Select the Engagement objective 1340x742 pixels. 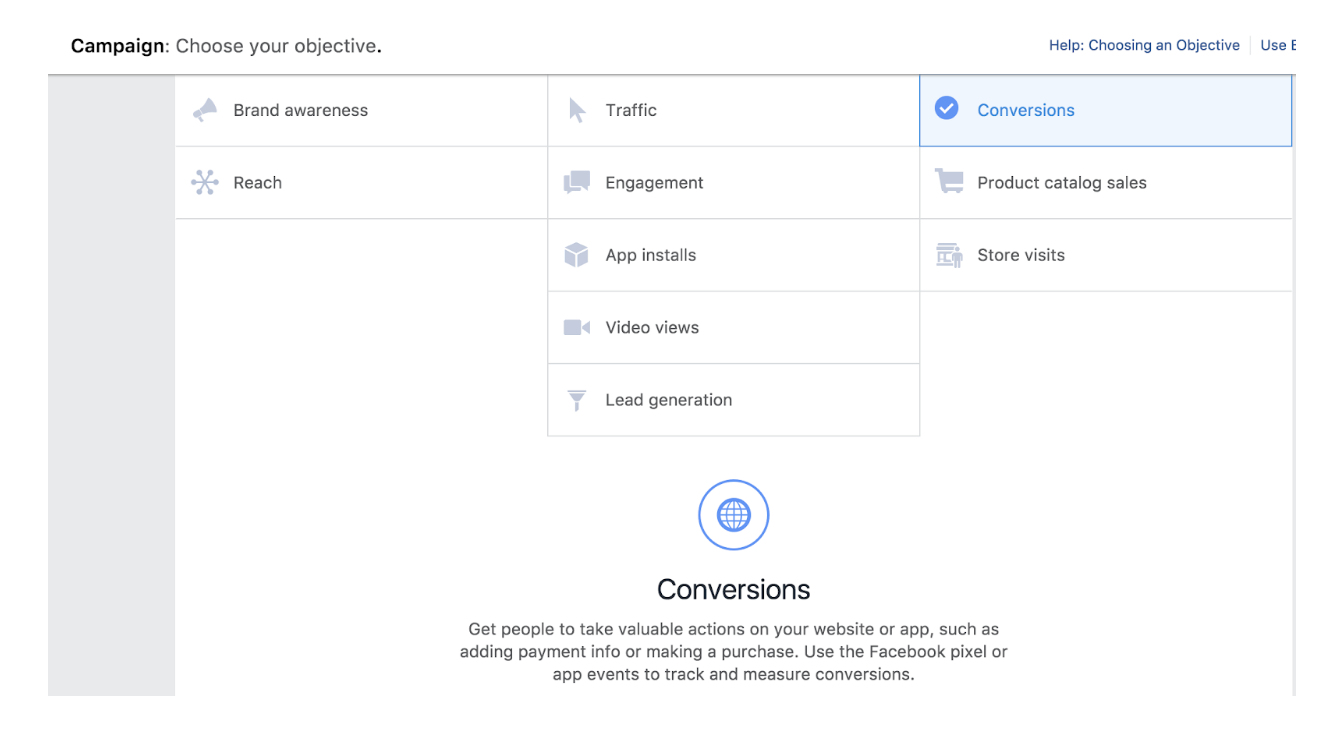pyautogui.click(x=654, y=183)
